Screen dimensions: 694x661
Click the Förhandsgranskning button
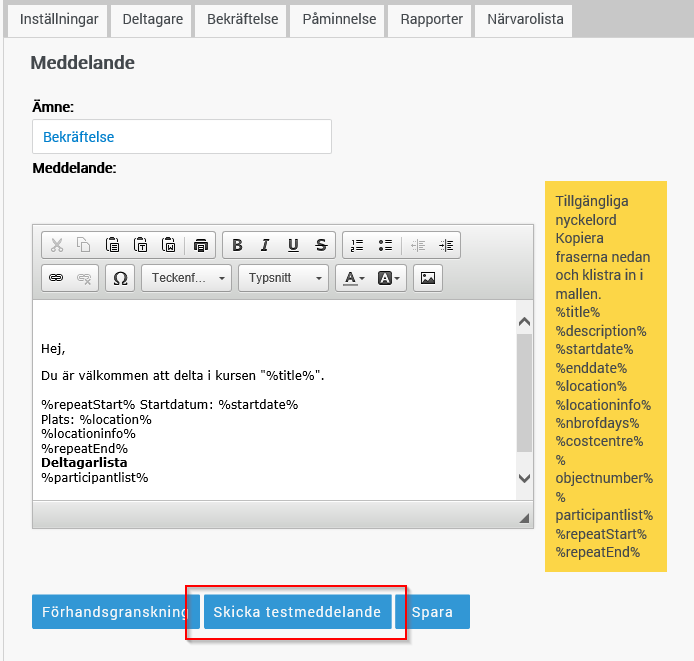coord(116,611)
